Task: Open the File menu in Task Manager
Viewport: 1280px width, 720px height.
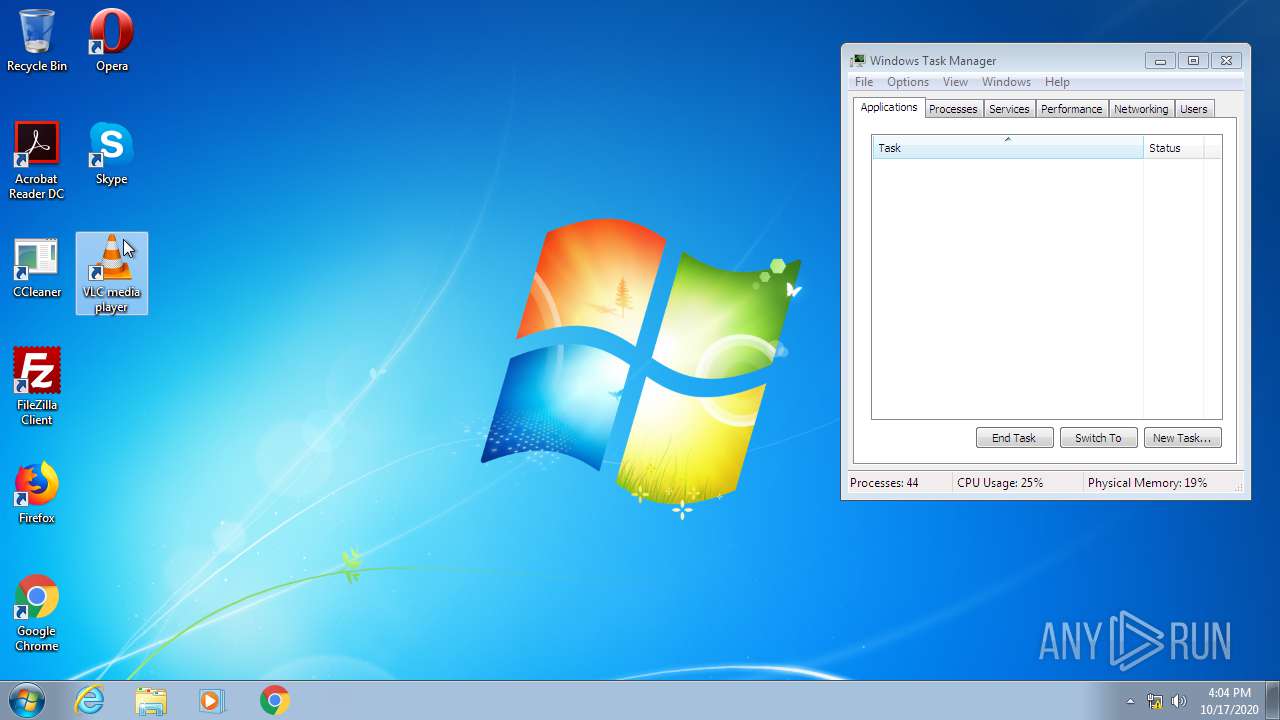Action: coord(864,82)
